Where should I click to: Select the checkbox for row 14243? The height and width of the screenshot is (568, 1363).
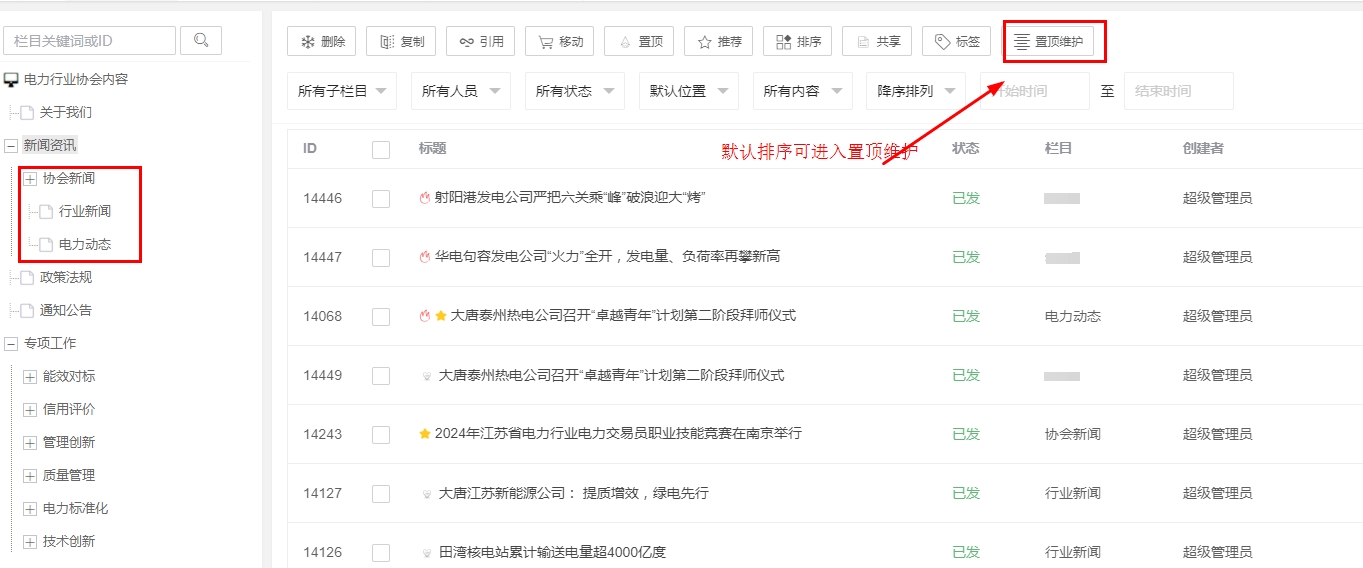pos(380,434)
